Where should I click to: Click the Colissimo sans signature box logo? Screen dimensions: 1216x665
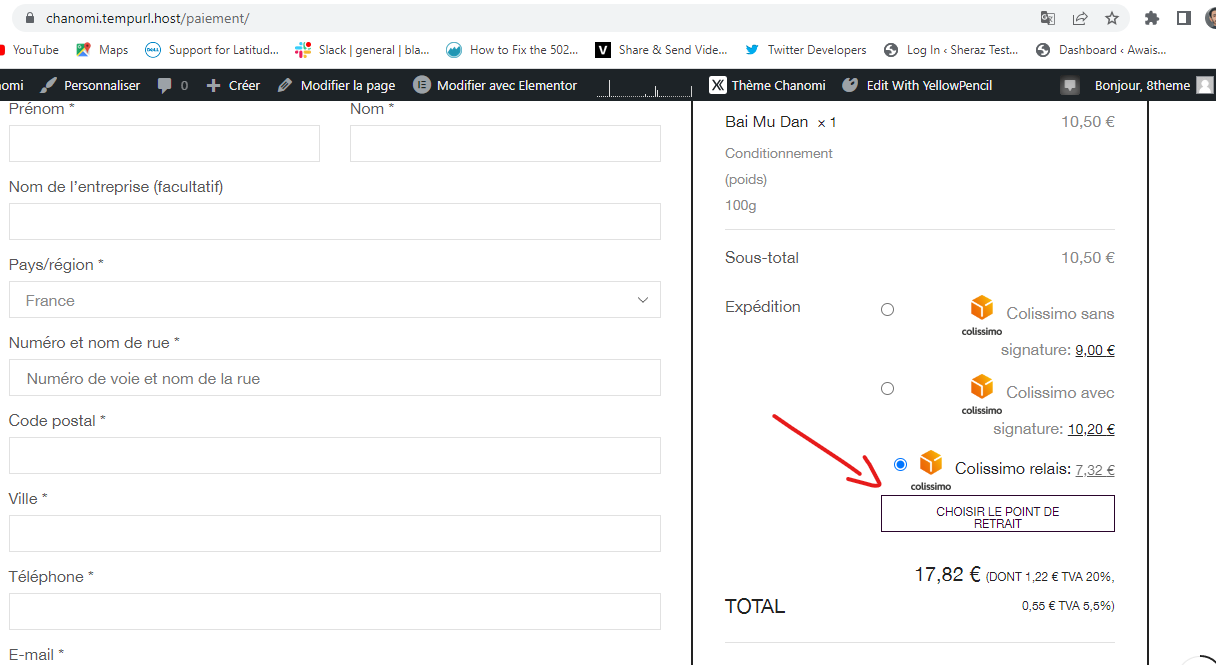click(x=982, y=315)
